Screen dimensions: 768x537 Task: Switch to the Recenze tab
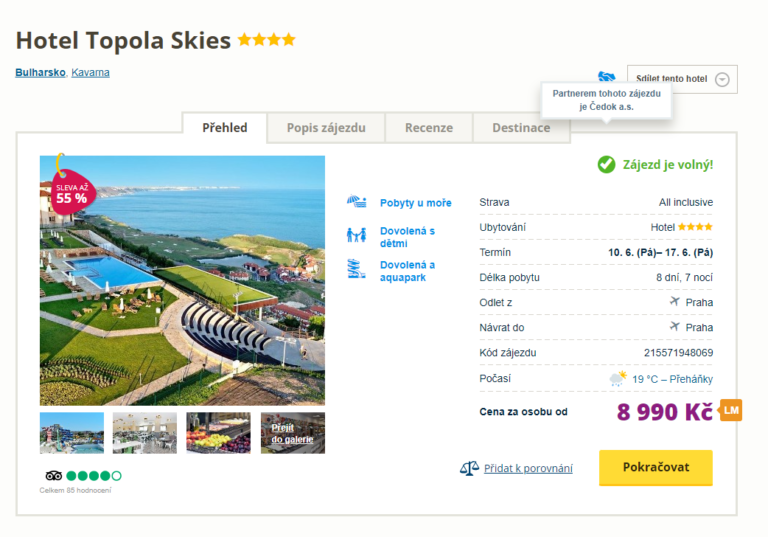[428, 128]
